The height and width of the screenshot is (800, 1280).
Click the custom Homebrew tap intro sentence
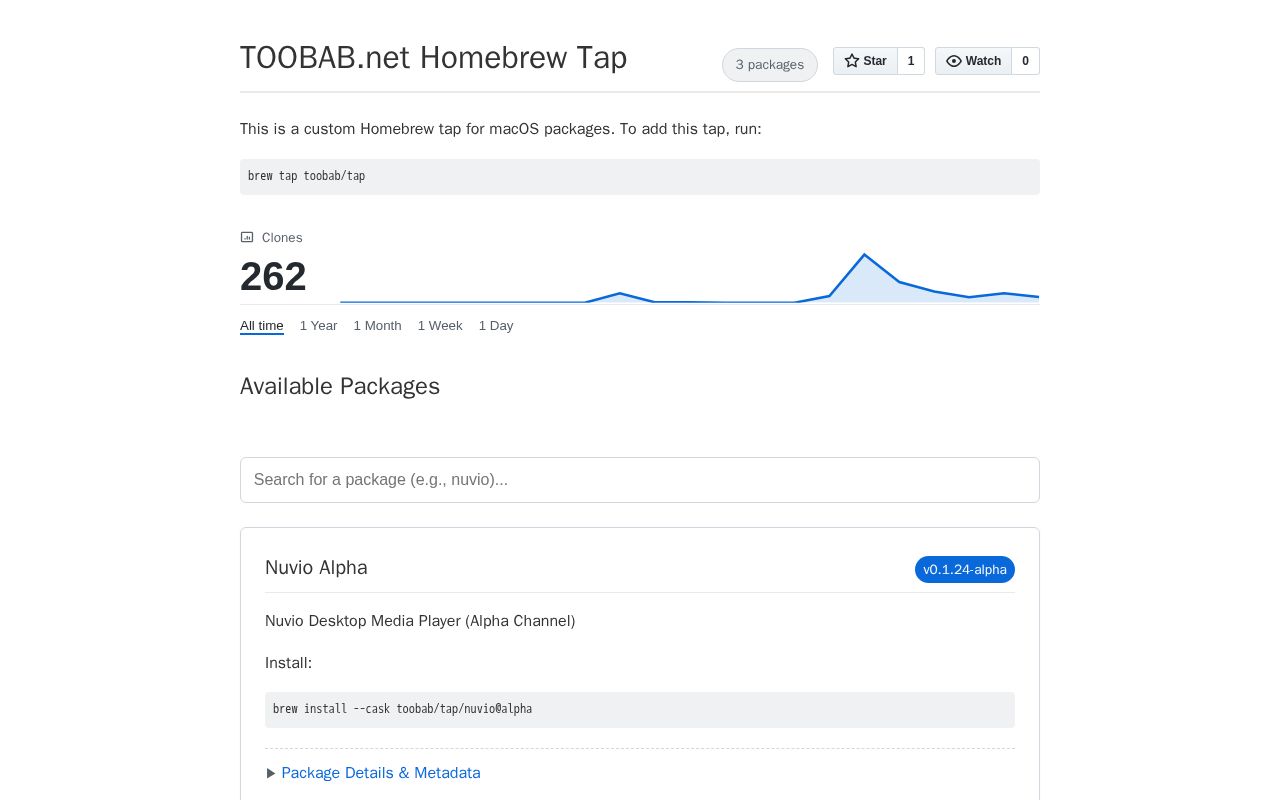[x=501, y=129]
